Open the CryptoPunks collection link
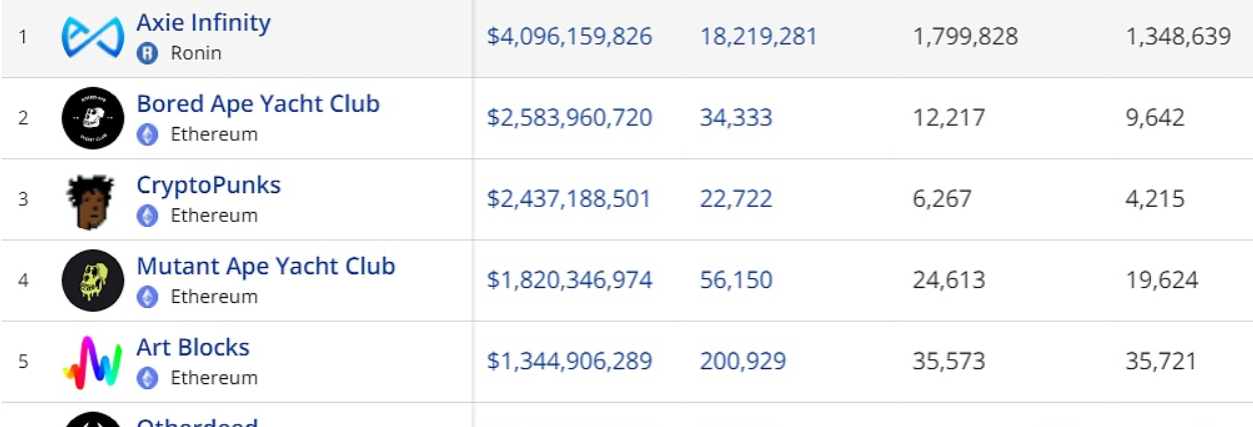Viewport: 1253px width, 427px height. 208,185
